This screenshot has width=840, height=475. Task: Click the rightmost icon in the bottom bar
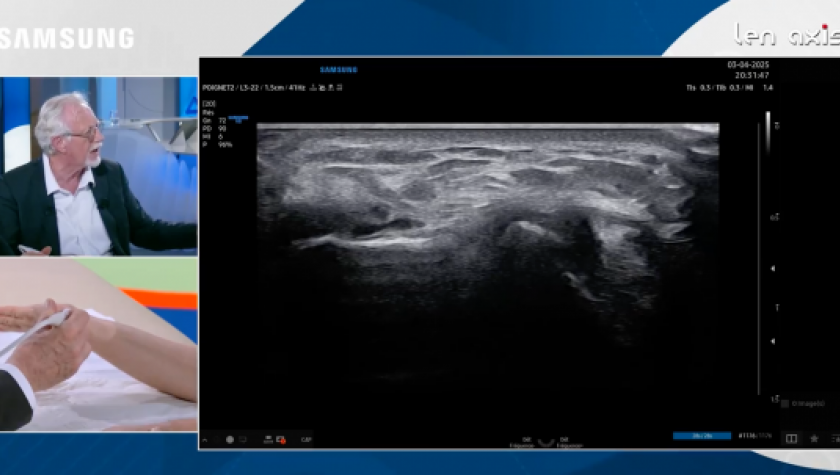click(834, 438)
